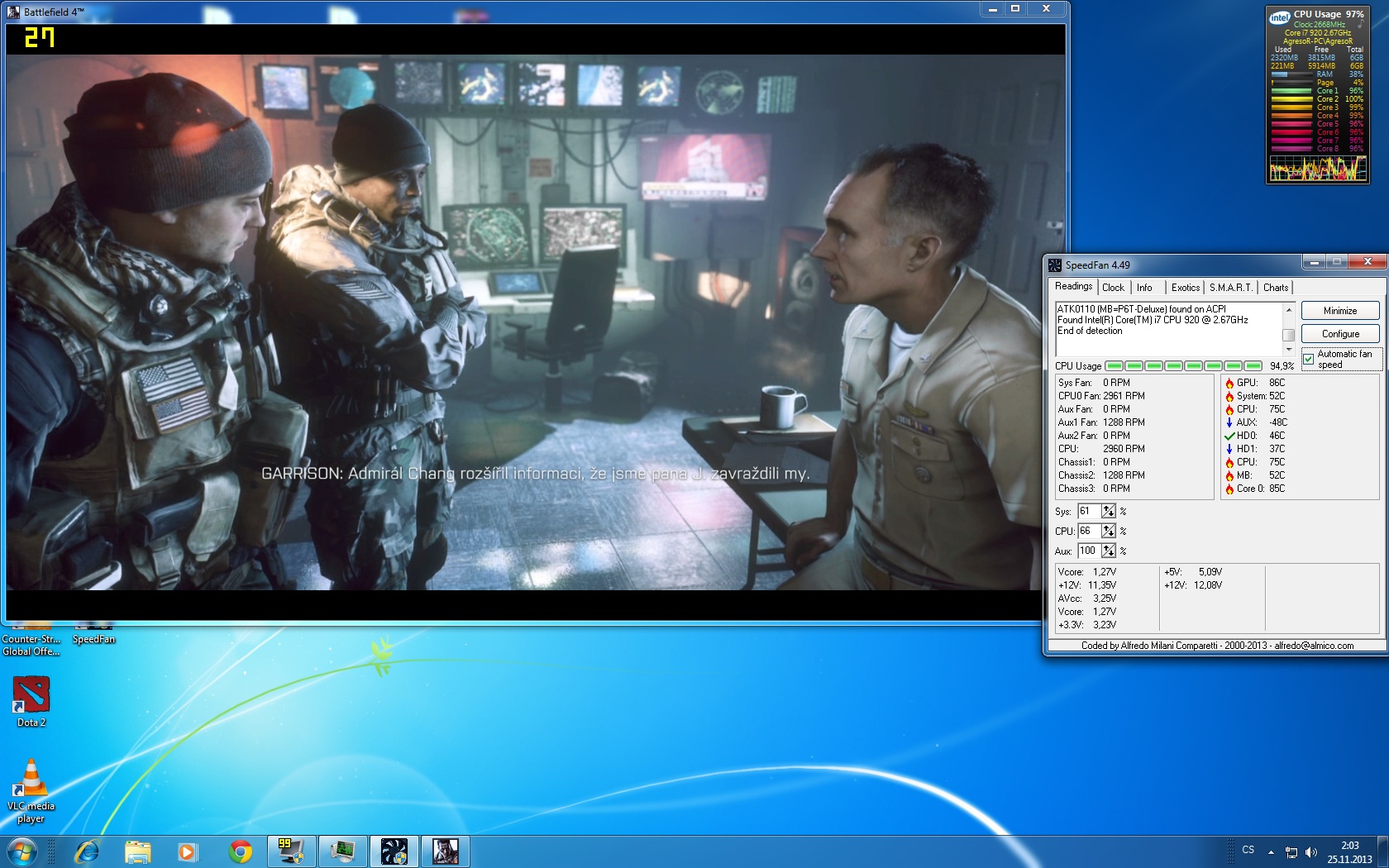
Task: Launch VLC media player shortcut
Action: click(31, 779)
